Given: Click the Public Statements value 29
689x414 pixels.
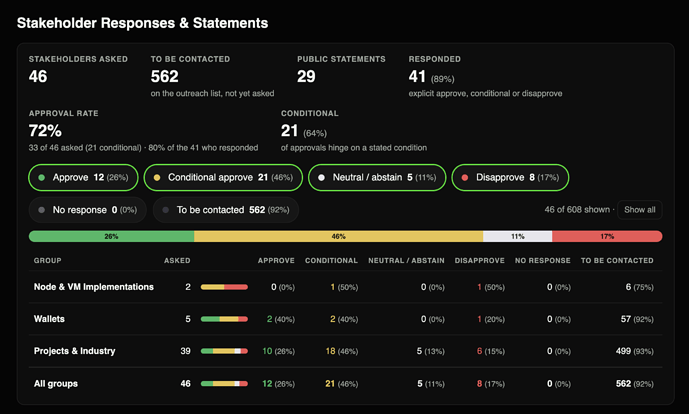Looking at the screenshot, I should click(306, 76).
